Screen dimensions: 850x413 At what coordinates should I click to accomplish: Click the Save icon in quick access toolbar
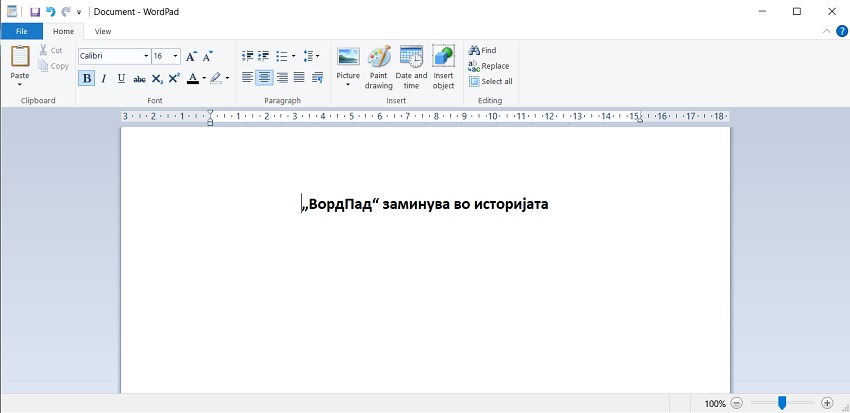(35, 11)
